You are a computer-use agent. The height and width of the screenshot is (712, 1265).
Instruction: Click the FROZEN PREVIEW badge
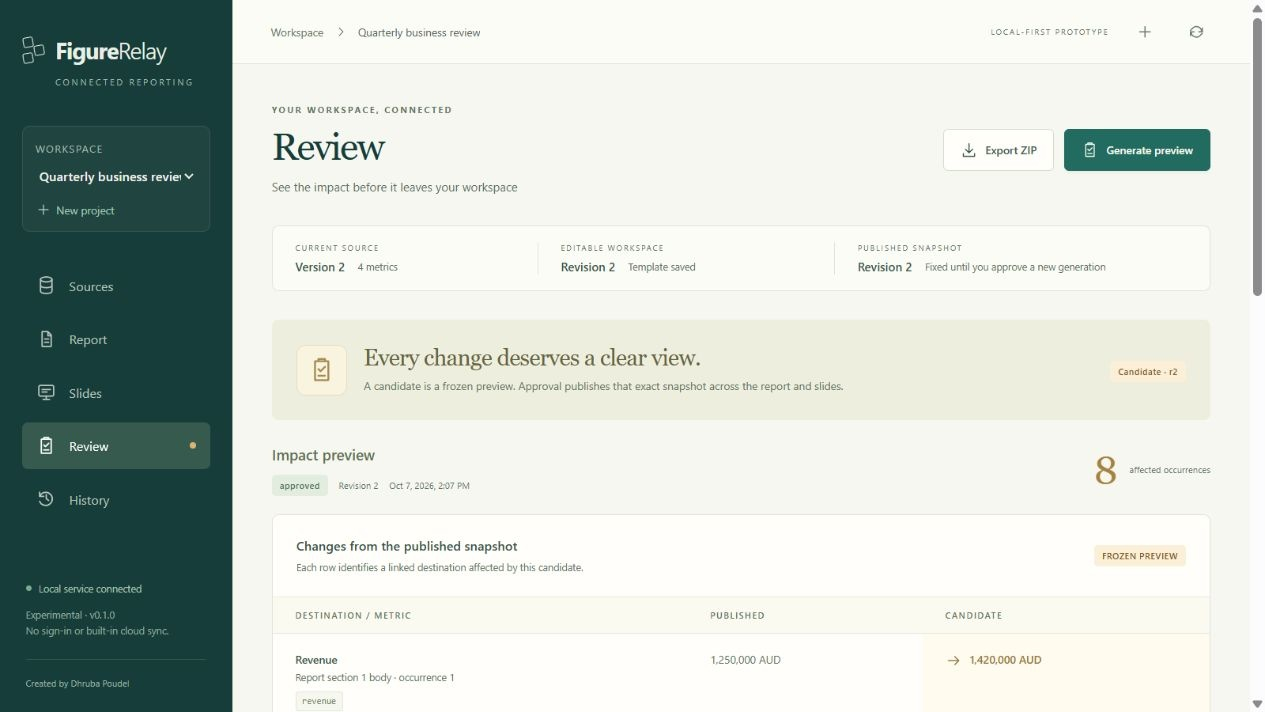(x=1140, y=556)
